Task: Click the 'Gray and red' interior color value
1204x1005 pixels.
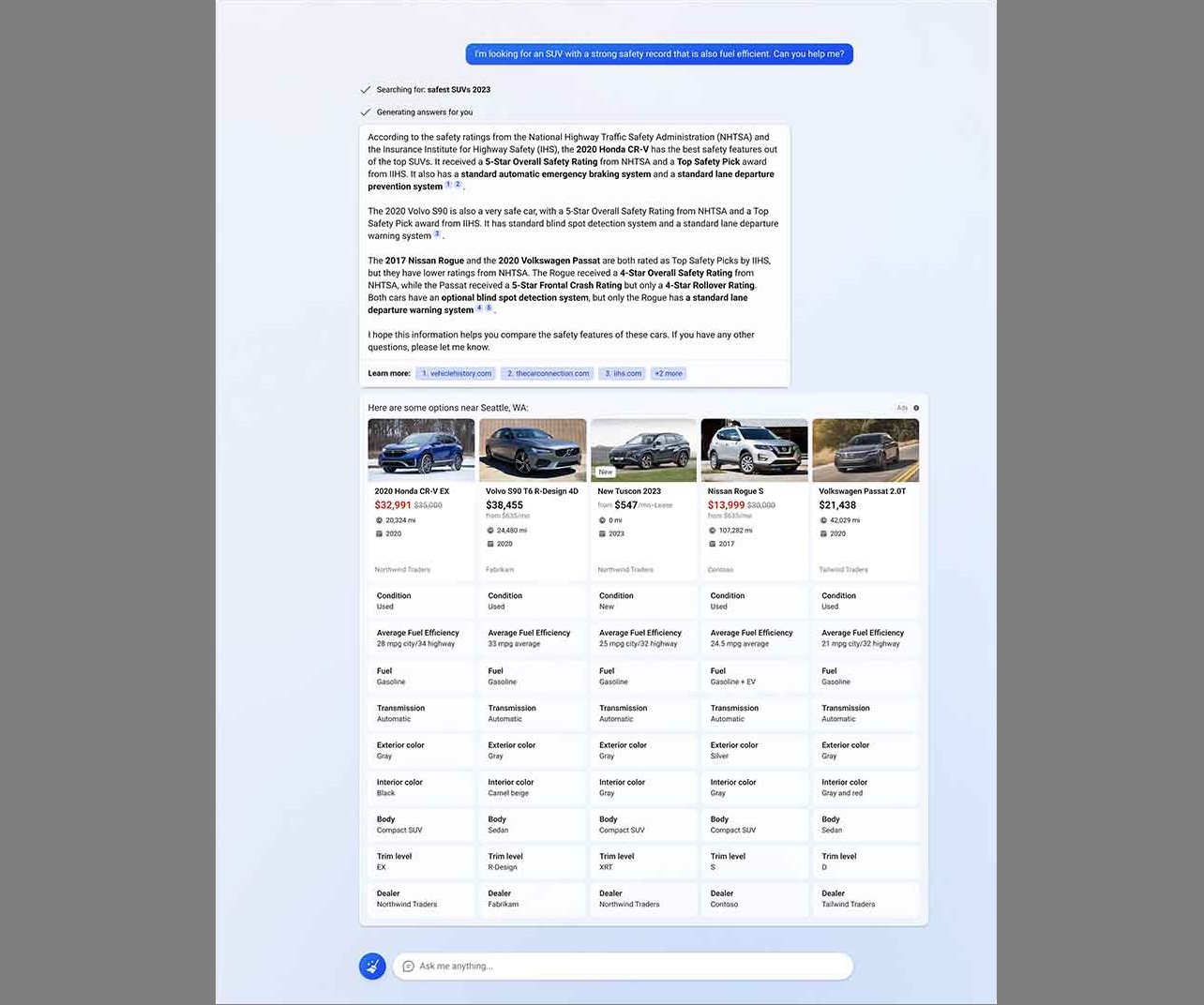Action: (x=842, y=793)
